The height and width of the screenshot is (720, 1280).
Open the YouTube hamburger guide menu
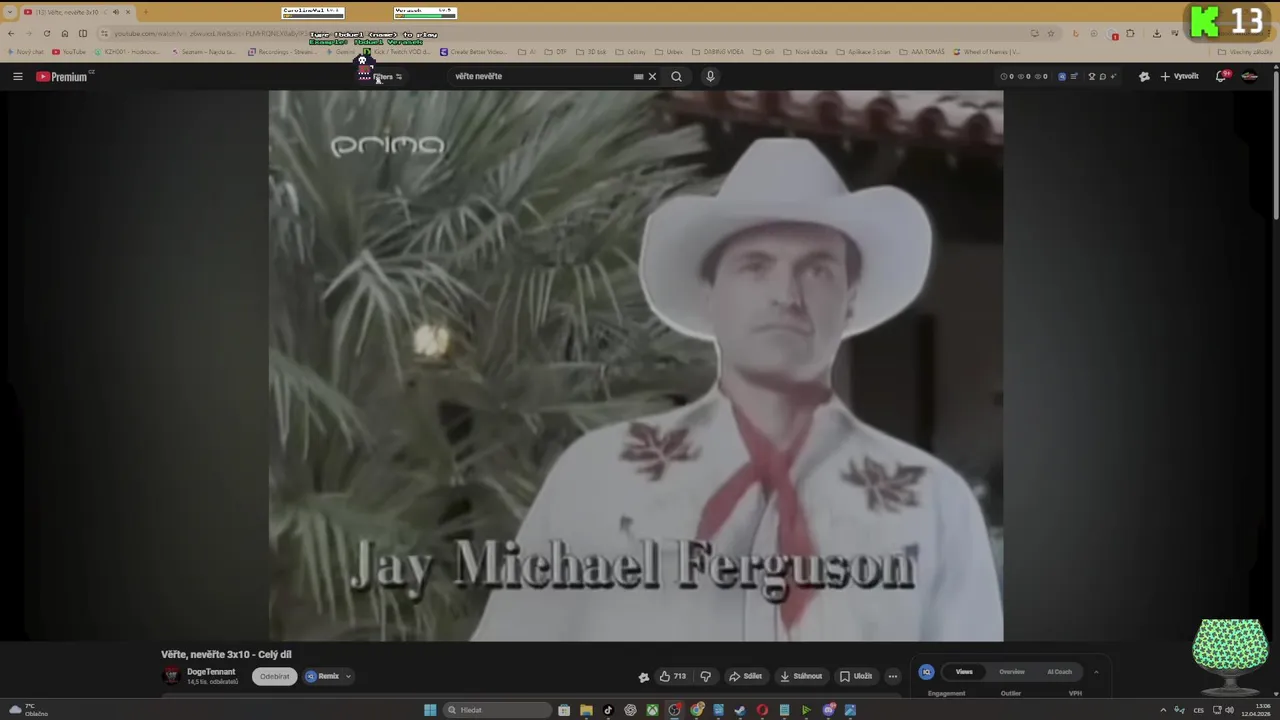(17, 76)
